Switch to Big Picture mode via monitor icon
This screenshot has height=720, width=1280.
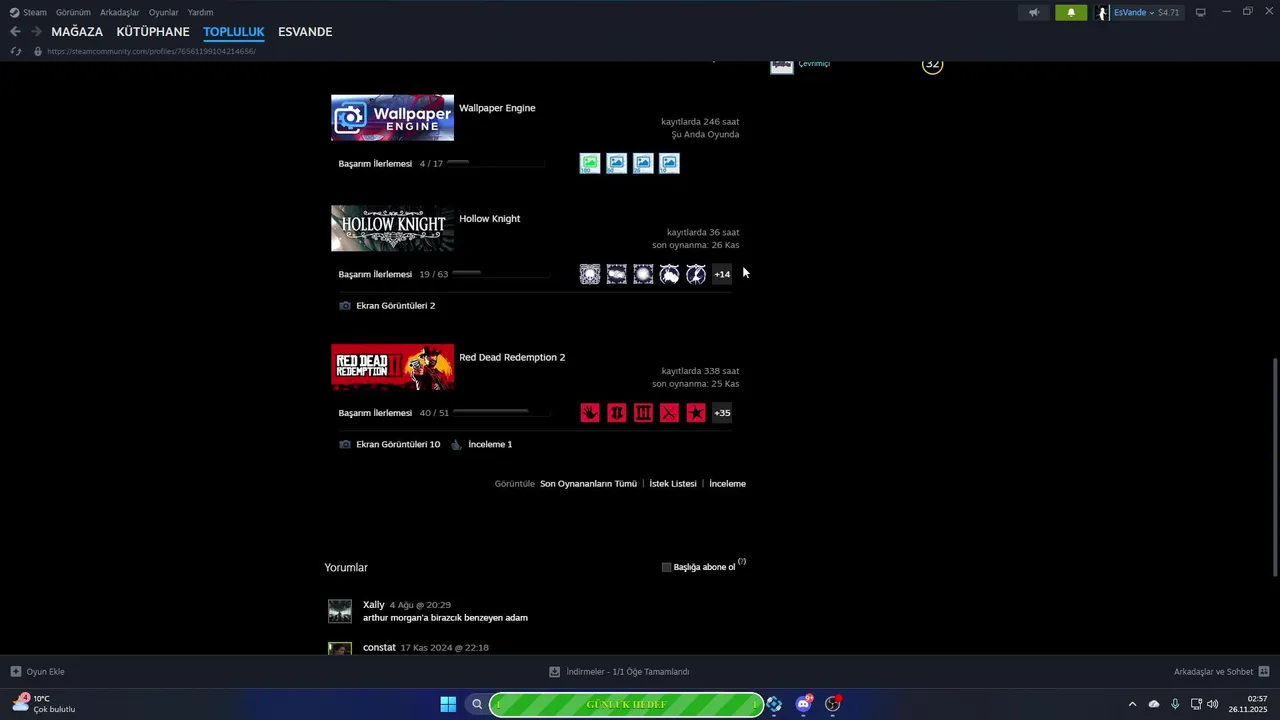coord(1200,12)
